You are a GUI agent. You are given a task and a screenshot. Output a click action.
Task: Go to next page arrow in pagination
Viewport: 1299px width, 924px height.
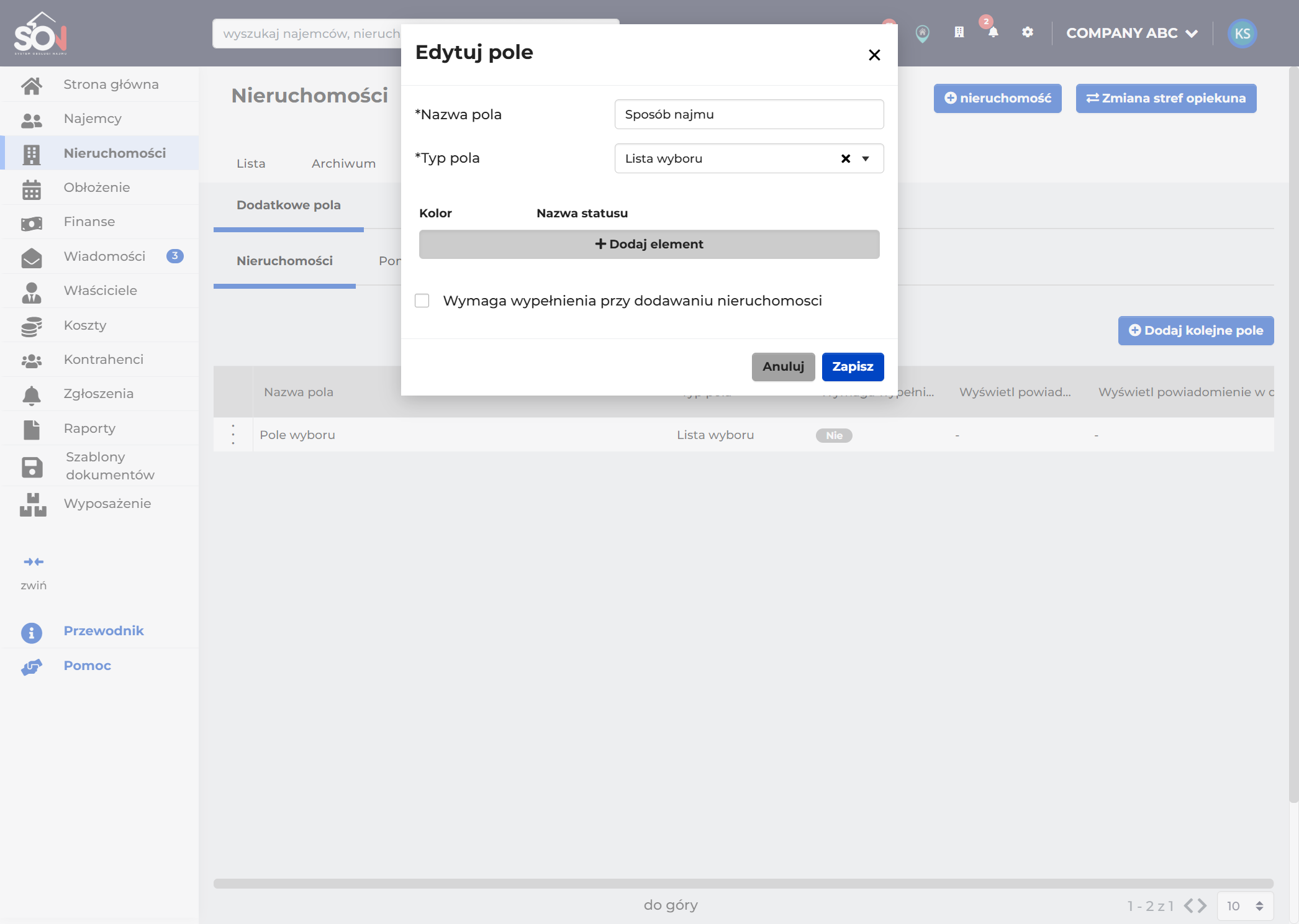pyautogui.click(x=1203, y=906)
